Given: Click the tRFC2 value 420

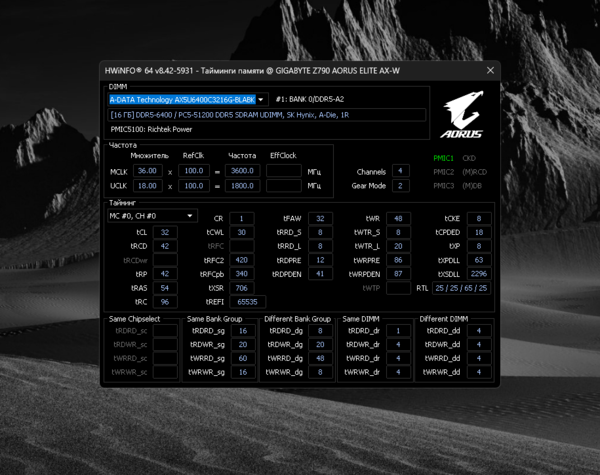Looking at the screenshot, I should tap(241, 260).
